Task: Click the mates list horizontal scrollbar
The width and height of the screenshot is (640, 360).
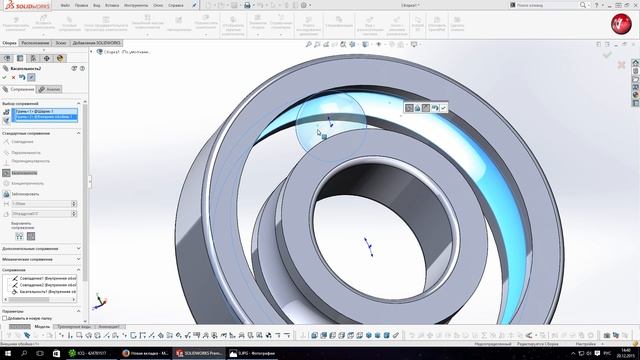Action: [x=40, y=300]
